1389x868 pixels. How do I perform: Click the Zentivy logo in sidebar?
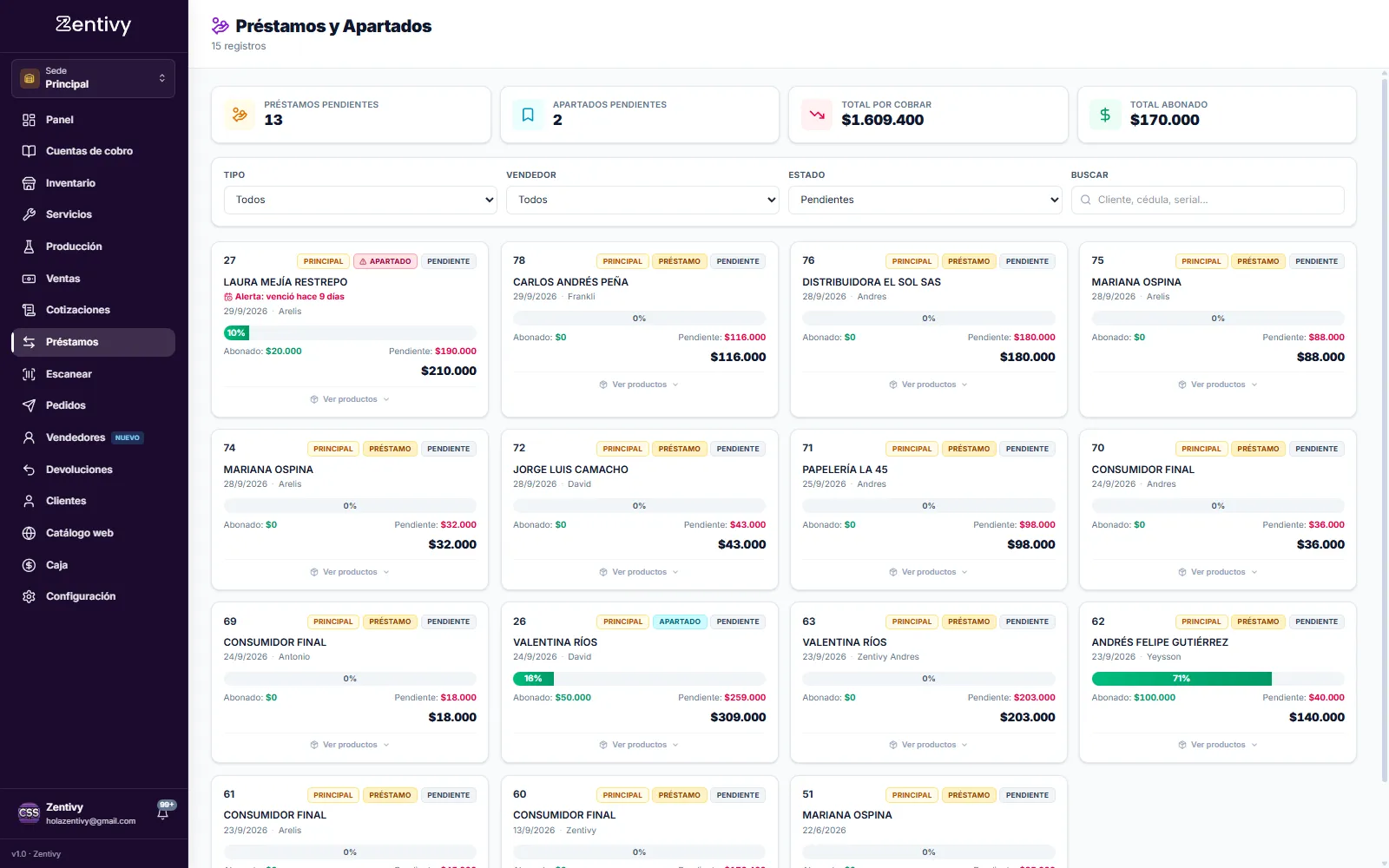coord(94,25)
